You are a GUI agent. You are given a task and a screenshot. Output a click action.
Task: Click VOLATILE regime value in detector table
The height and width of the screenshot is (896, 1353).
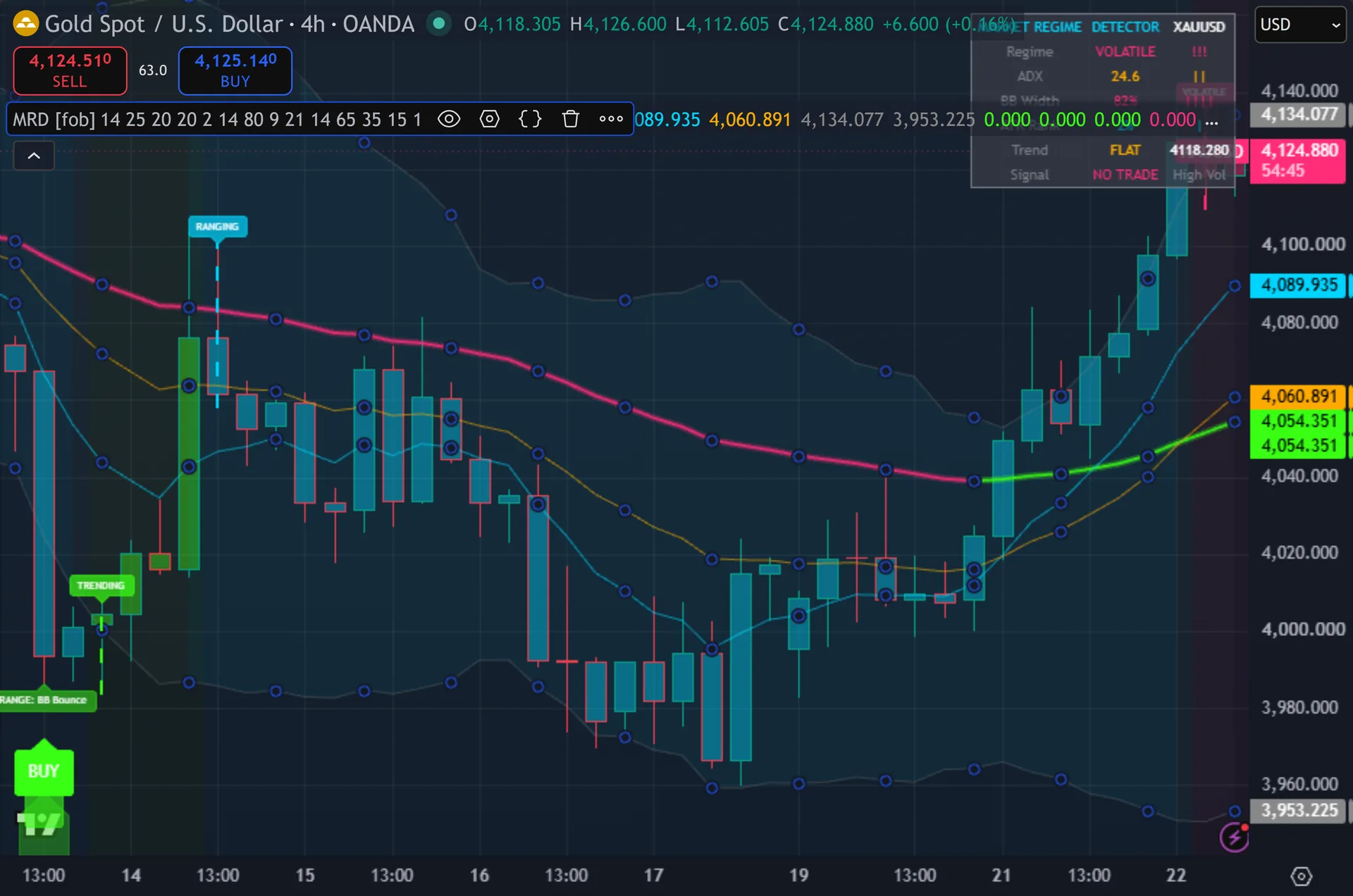[x=1125, y=51]
